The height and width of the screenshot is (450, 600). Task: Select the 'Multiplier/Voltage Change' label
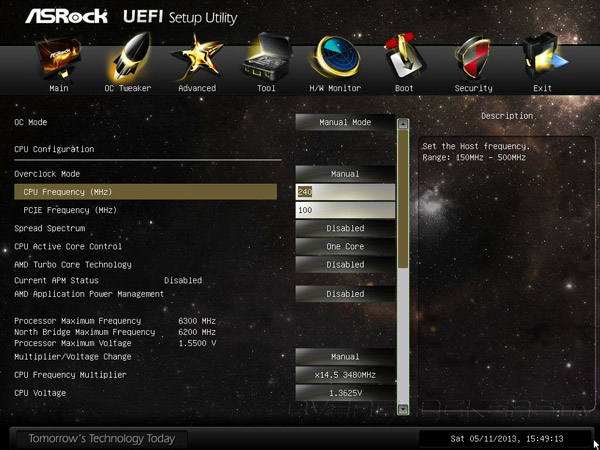[73, 357]
